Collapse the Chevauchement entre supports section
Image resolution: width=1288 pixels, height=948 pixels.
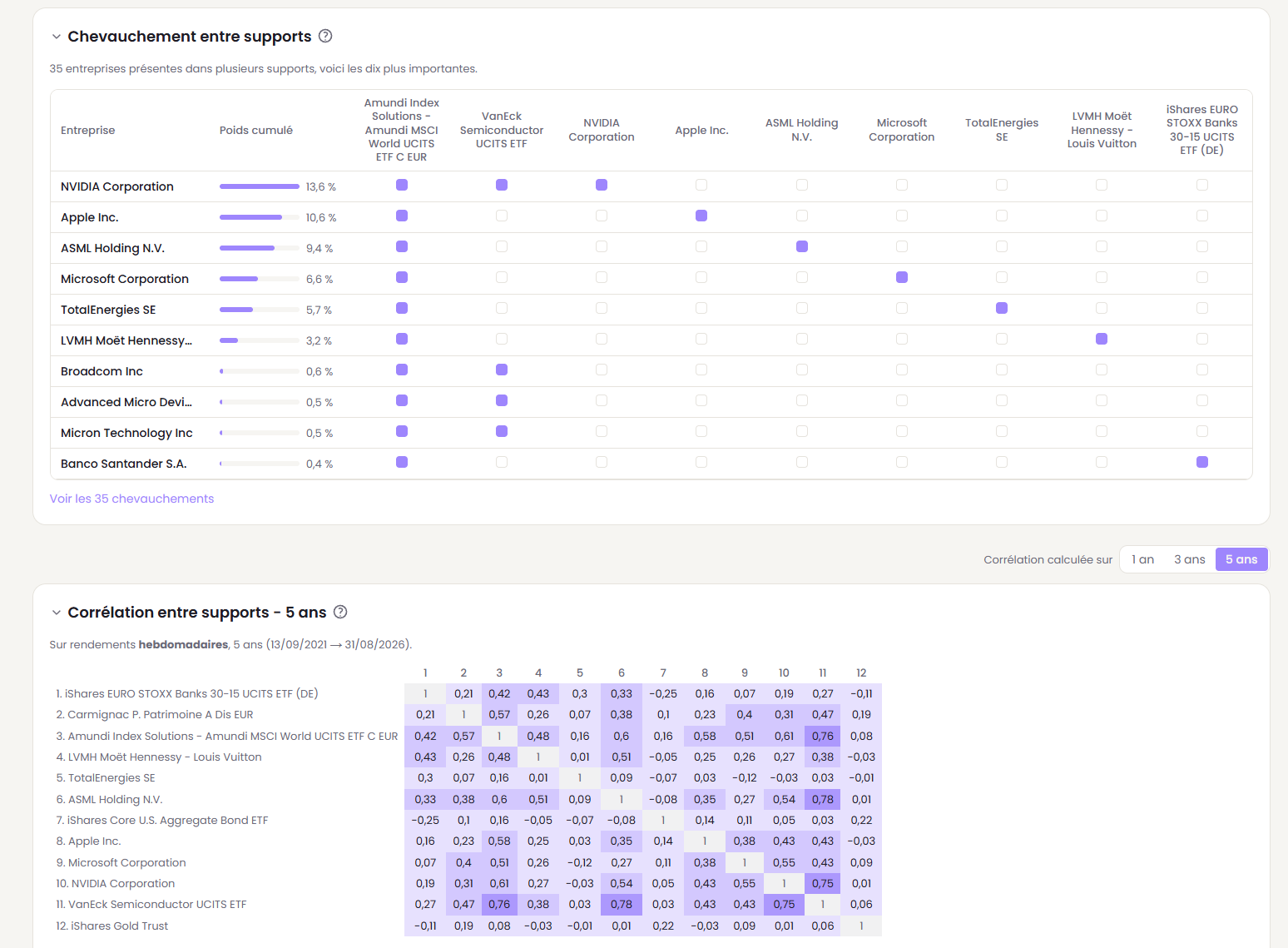(x=57, y=37)
